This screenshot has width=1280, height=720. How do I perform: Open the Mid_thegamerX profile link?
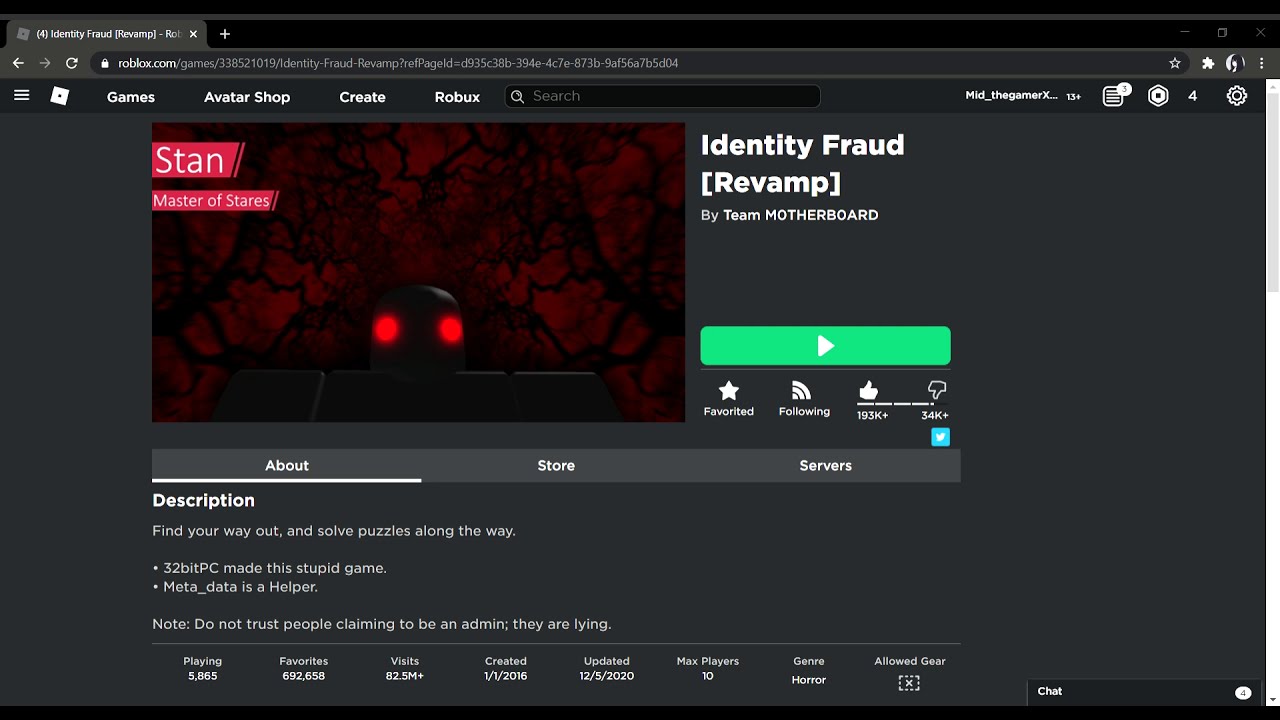click(1011, 96)
